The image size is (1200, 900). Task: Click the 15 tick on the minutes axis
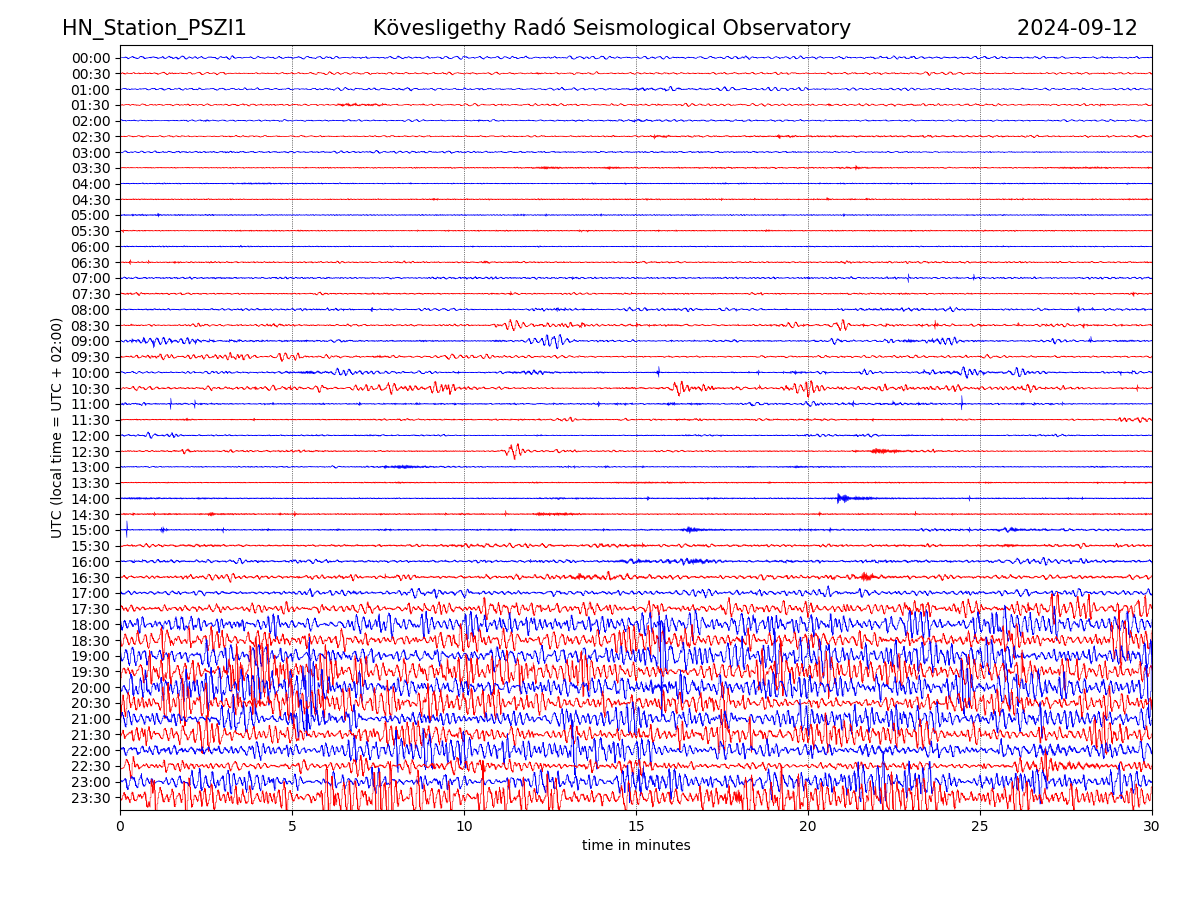(636, 826)
